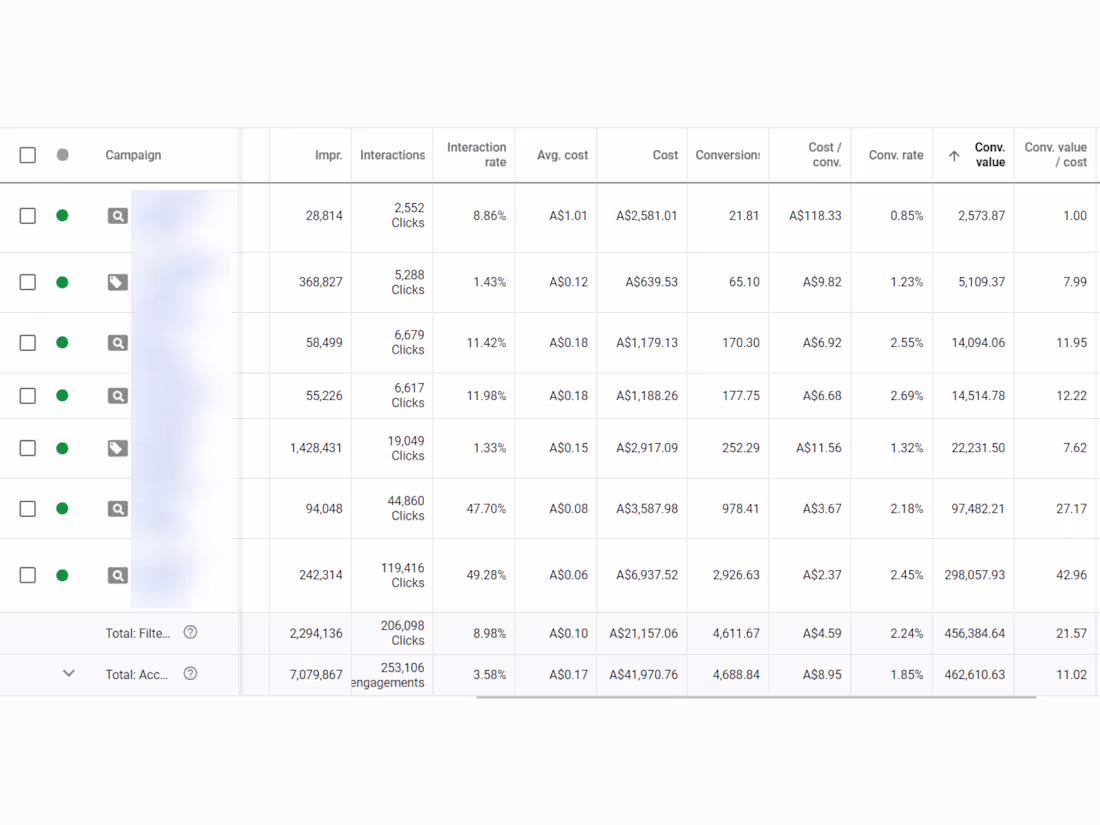
Task: Tick the select-all checkbox in header
Action: point(27,155)
